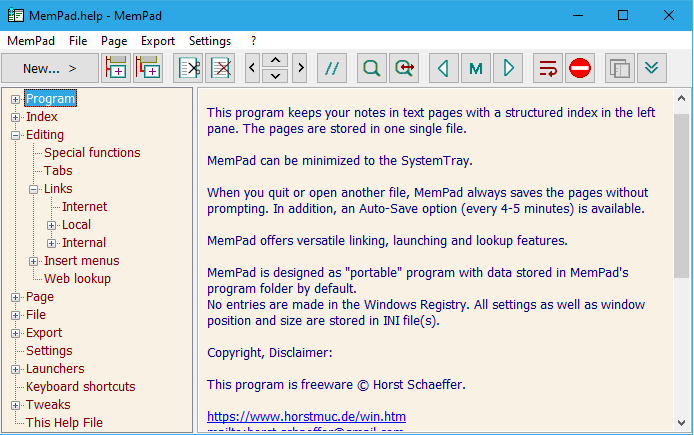The image size is (694, 435).
Task: Select the Editing page entry
Action: [45, 135]
